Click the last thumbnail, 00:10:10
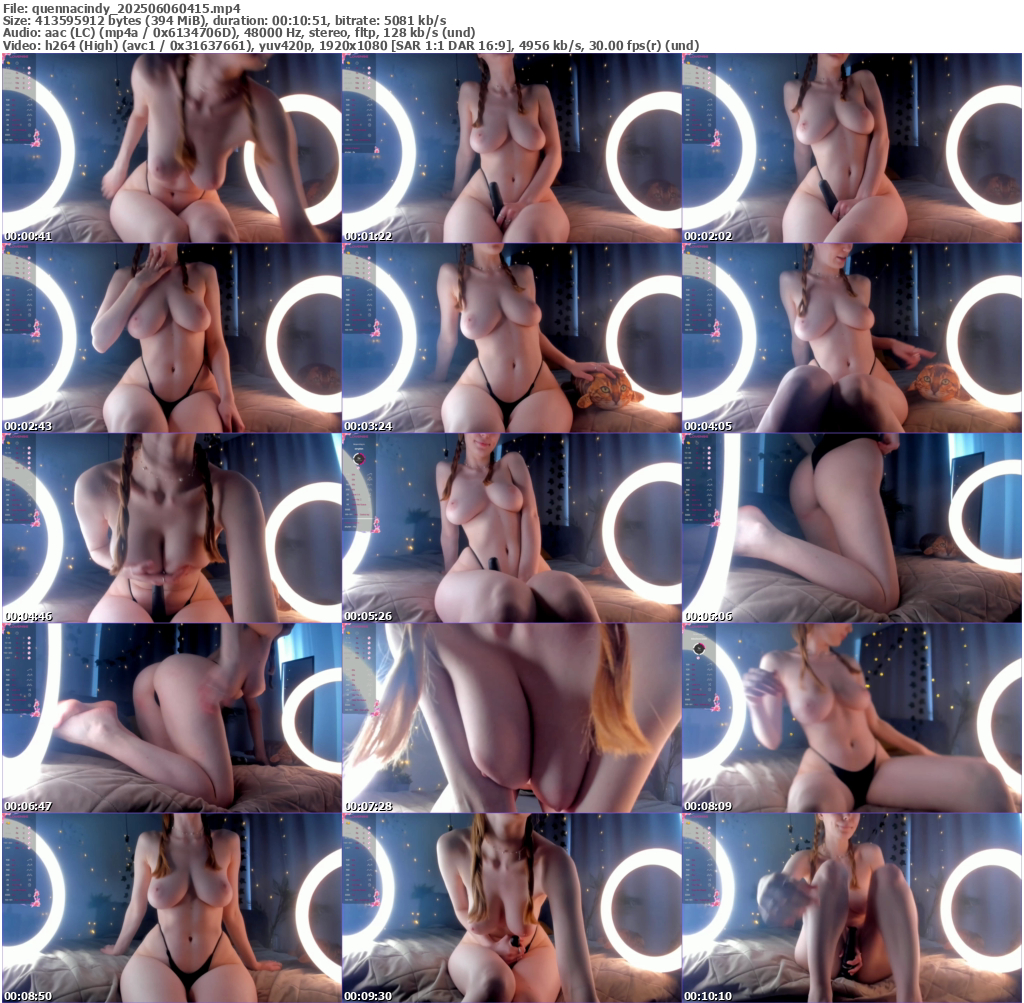Viewport: 1024px width, 1003px height. tap(852, 908)
